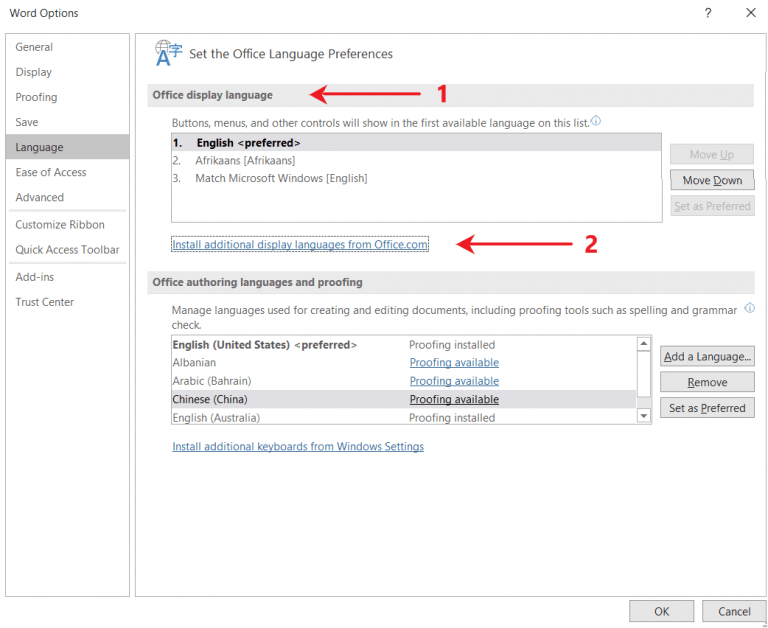
Task: Click the scroll down arrow in authoring languages list
Action: pos(644,416)
